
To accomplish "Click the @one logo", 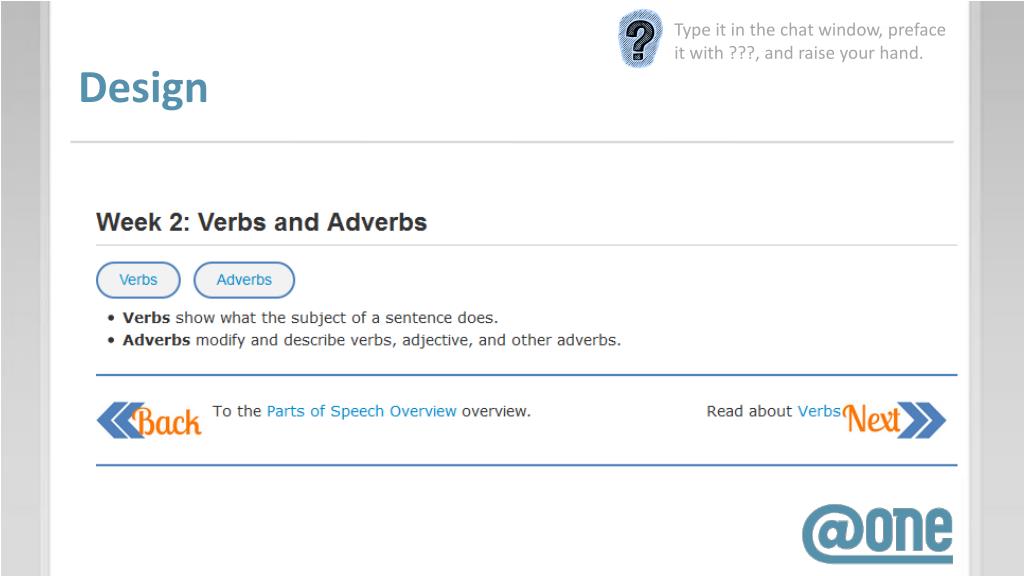I will pos(877,534).
